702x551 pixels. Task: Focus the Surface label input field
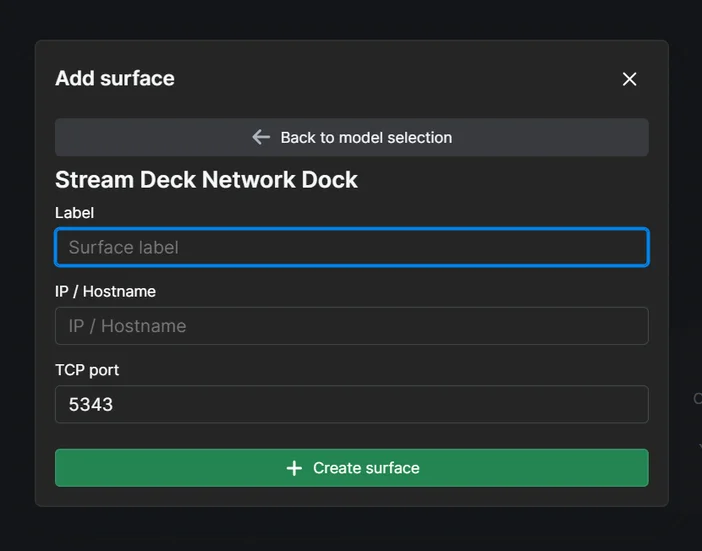click(351, 247)
